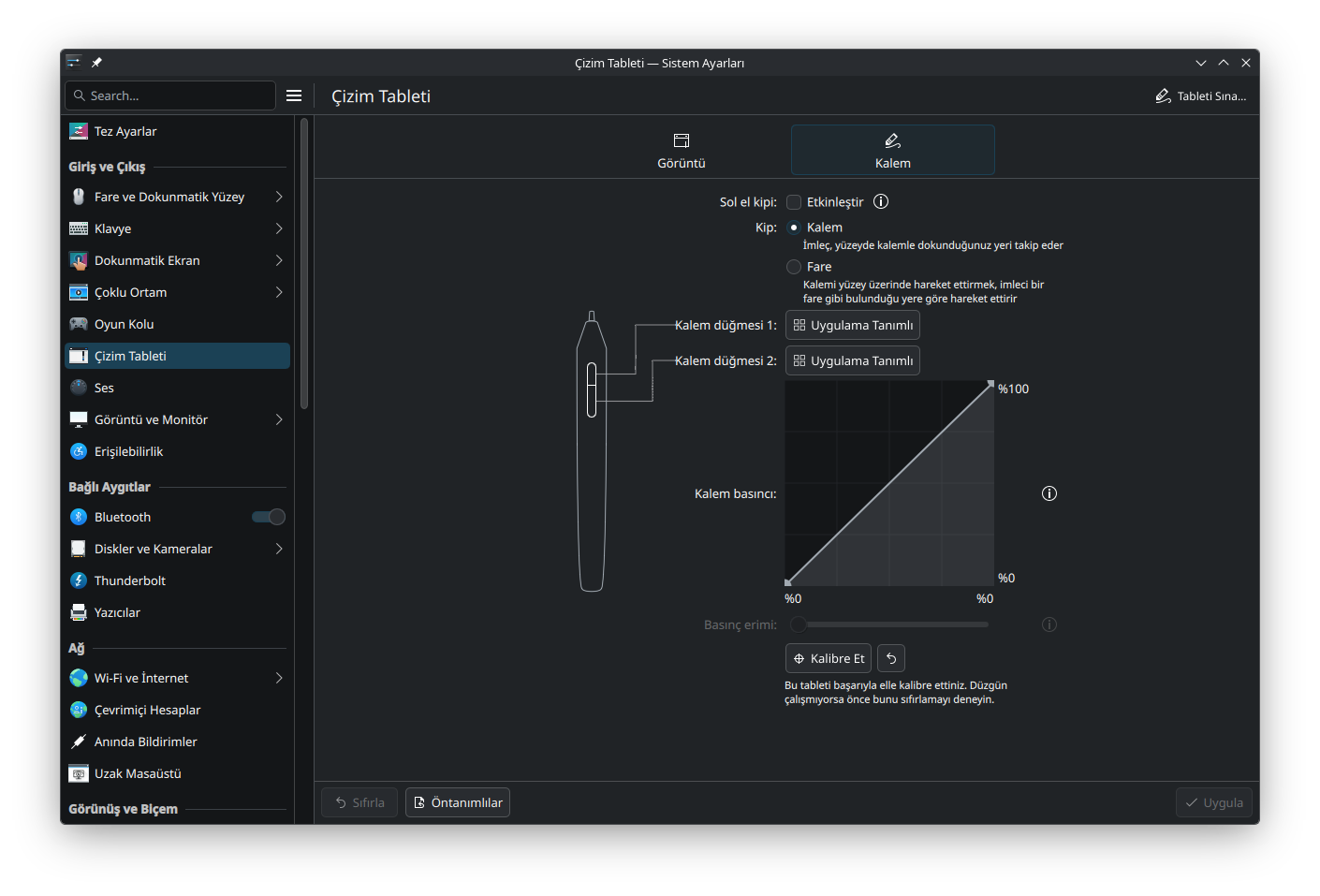The width and height of the screenshot is (1320, 896).
Task: Open Tez Ayarlar in the sidebar
Action: pos(178,131)
